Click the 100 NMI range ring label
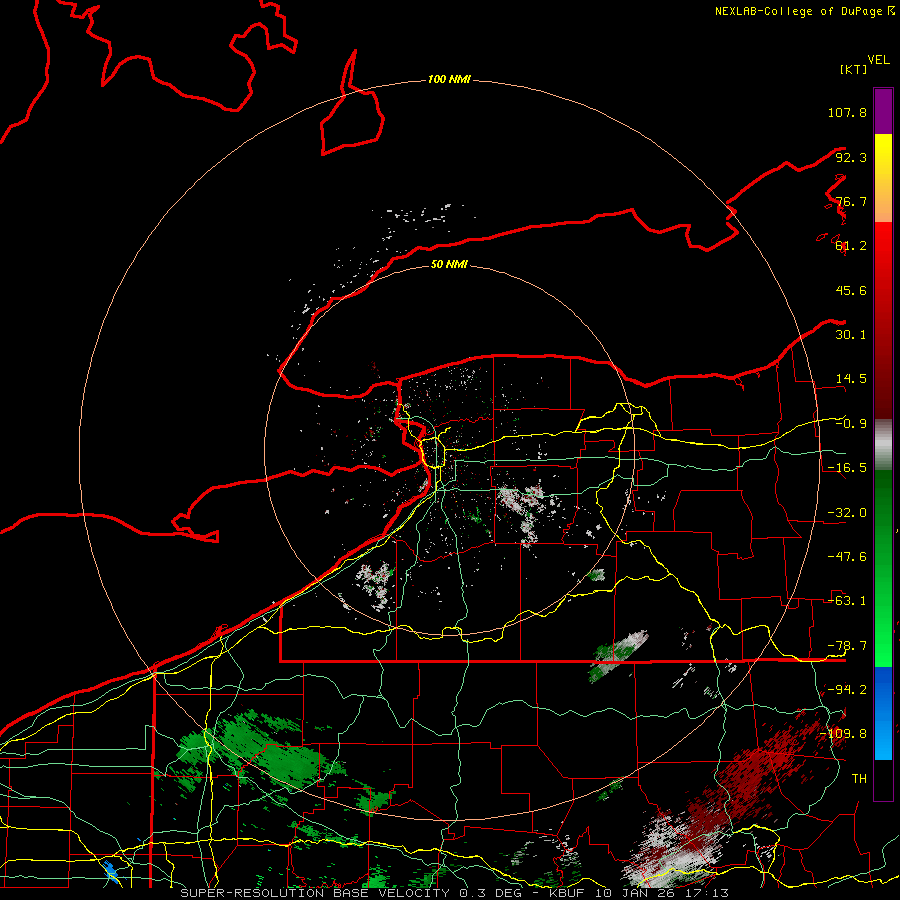The width and height of the screenshot is (900, 900). click(449, 79)
